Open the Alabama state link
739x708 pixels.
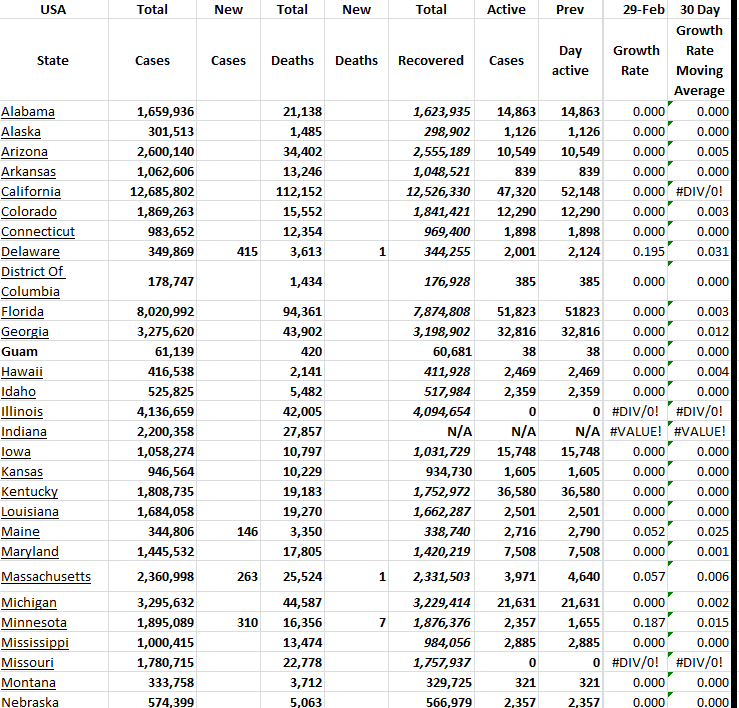(28, 111)
